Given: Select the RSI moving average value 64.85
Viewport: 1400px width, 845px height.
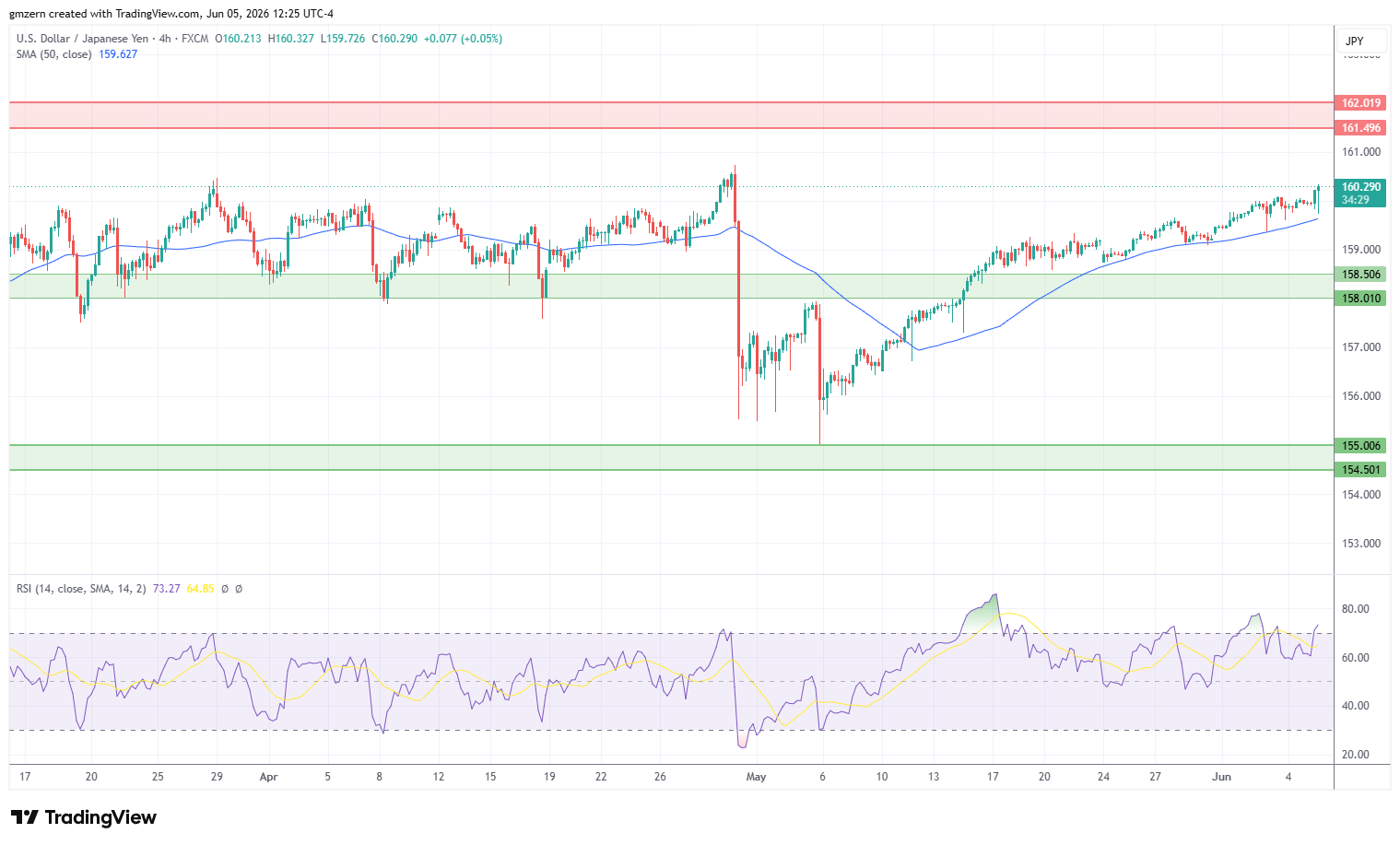Looking at the screenshot, I should pos(200,589).
